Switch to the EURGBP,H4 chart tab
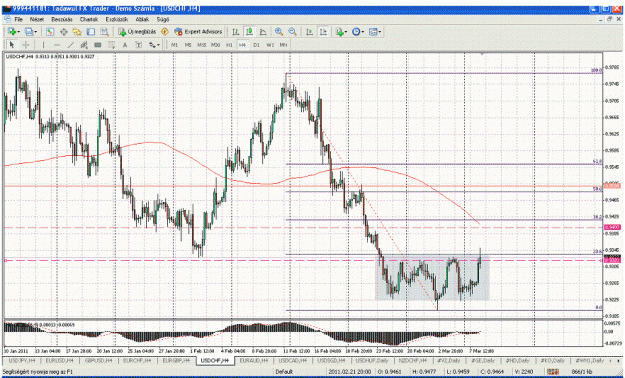 [x=176, y=360]
